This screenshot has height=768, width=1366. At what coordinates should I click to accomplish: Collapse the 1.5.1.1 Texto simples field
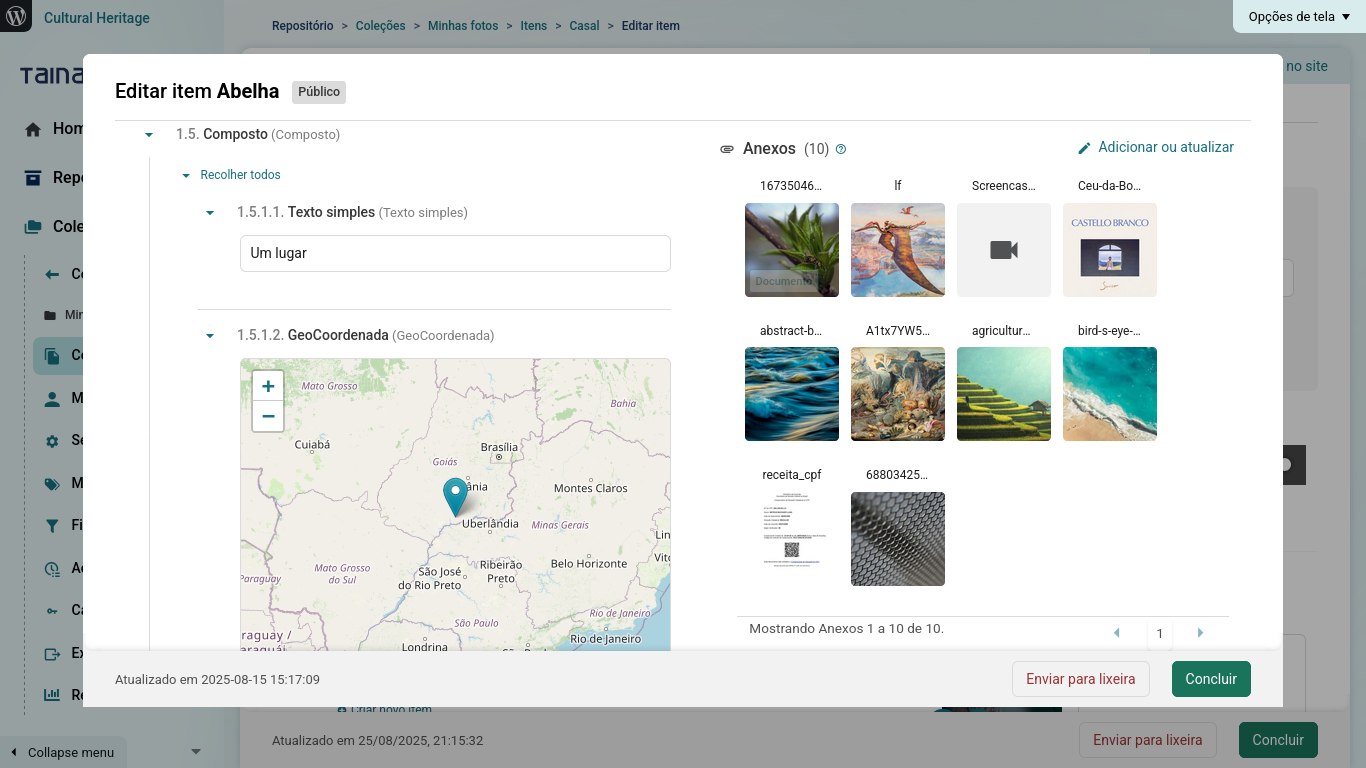coord(209,212)
